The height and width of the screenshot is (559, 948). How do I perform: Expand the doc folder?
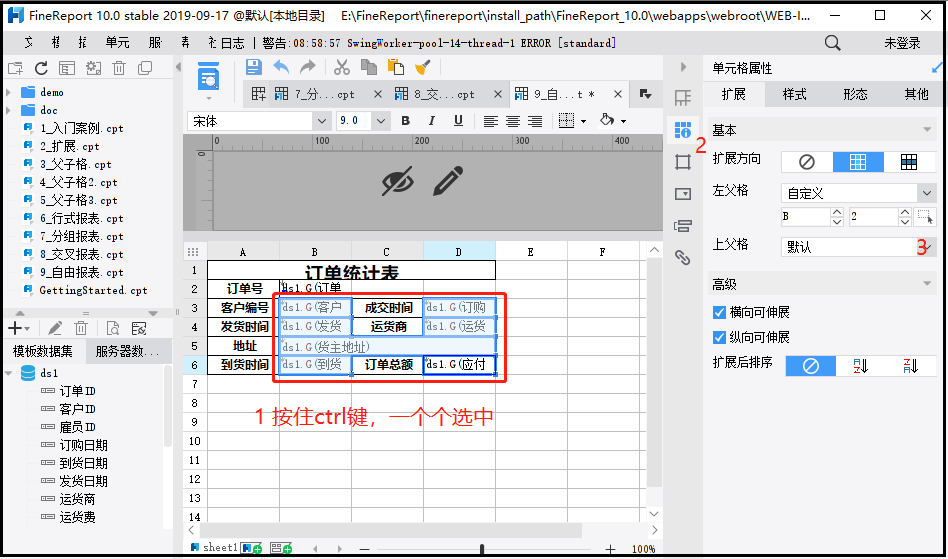[8, 111]
